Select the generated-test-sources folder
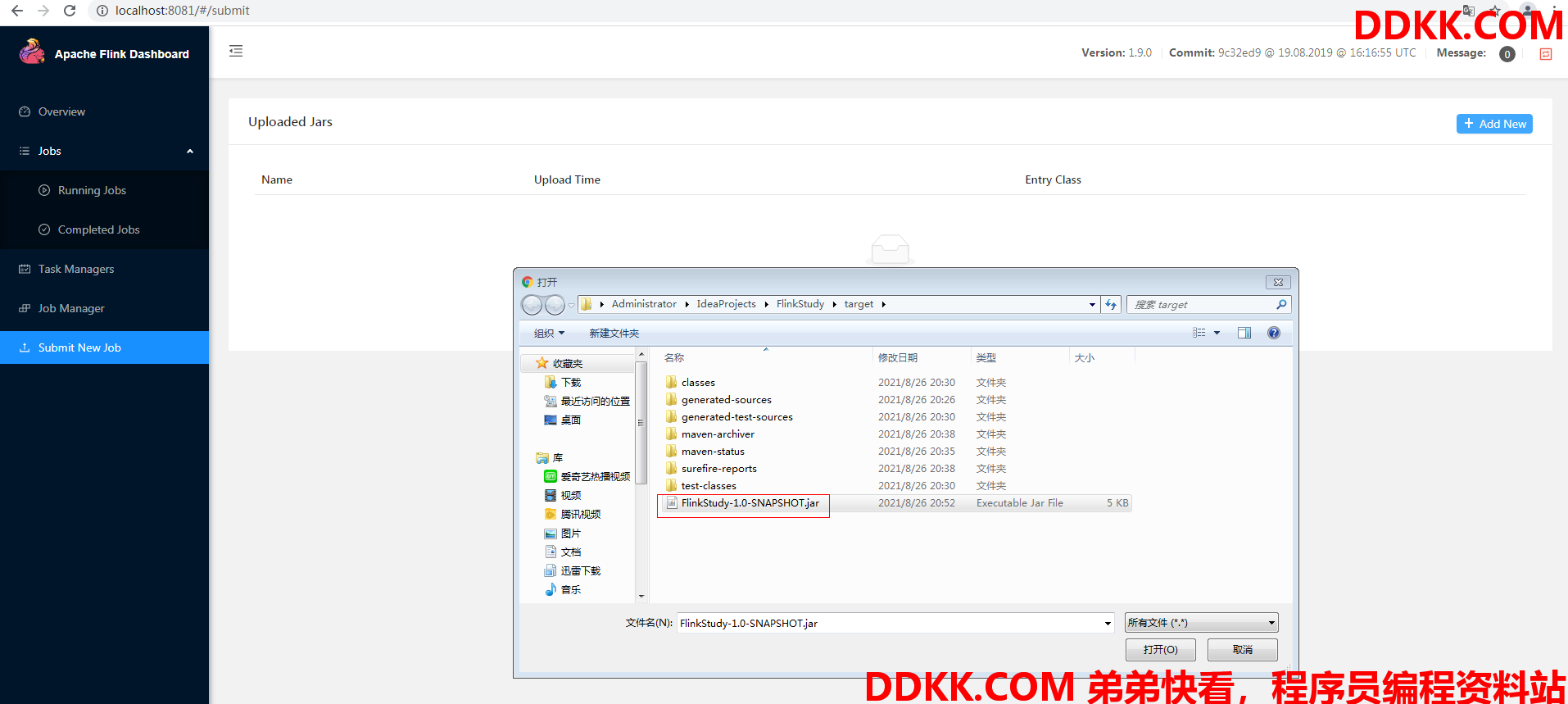The image size is (1568, 704). coord(736,417)
